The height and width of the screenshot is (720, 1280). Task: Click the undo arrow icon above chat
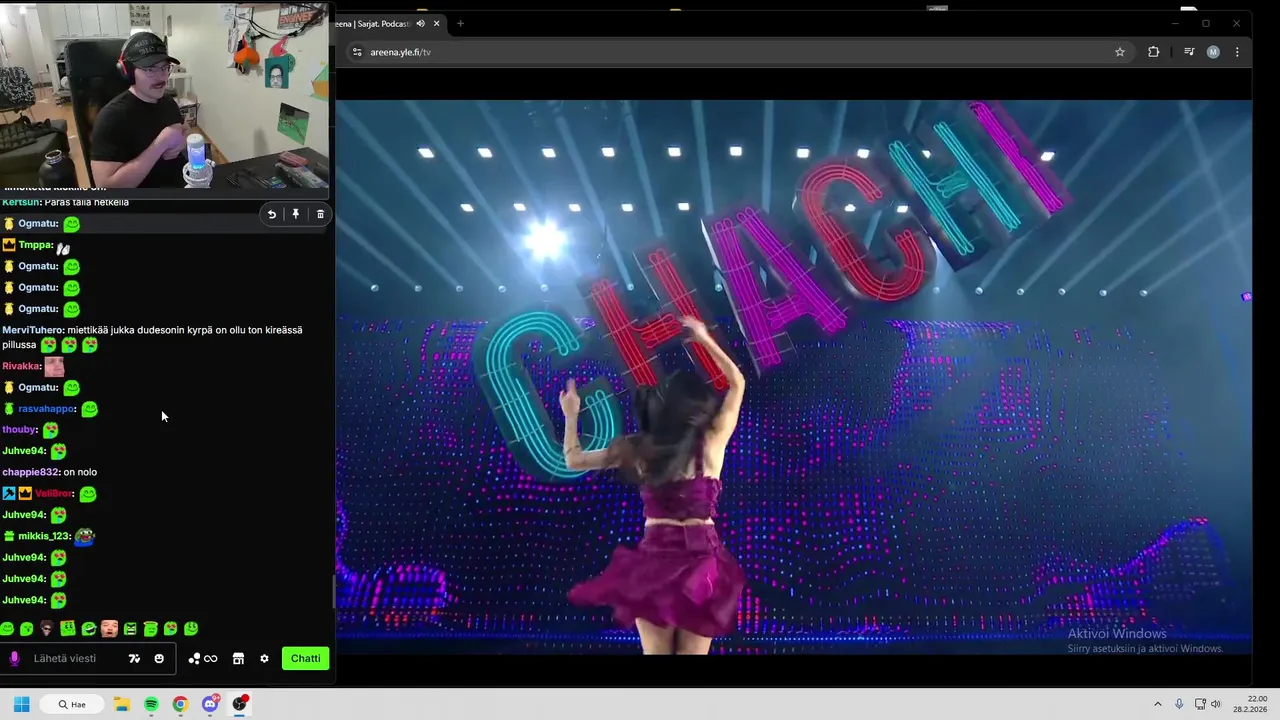[x=271, y=214]
